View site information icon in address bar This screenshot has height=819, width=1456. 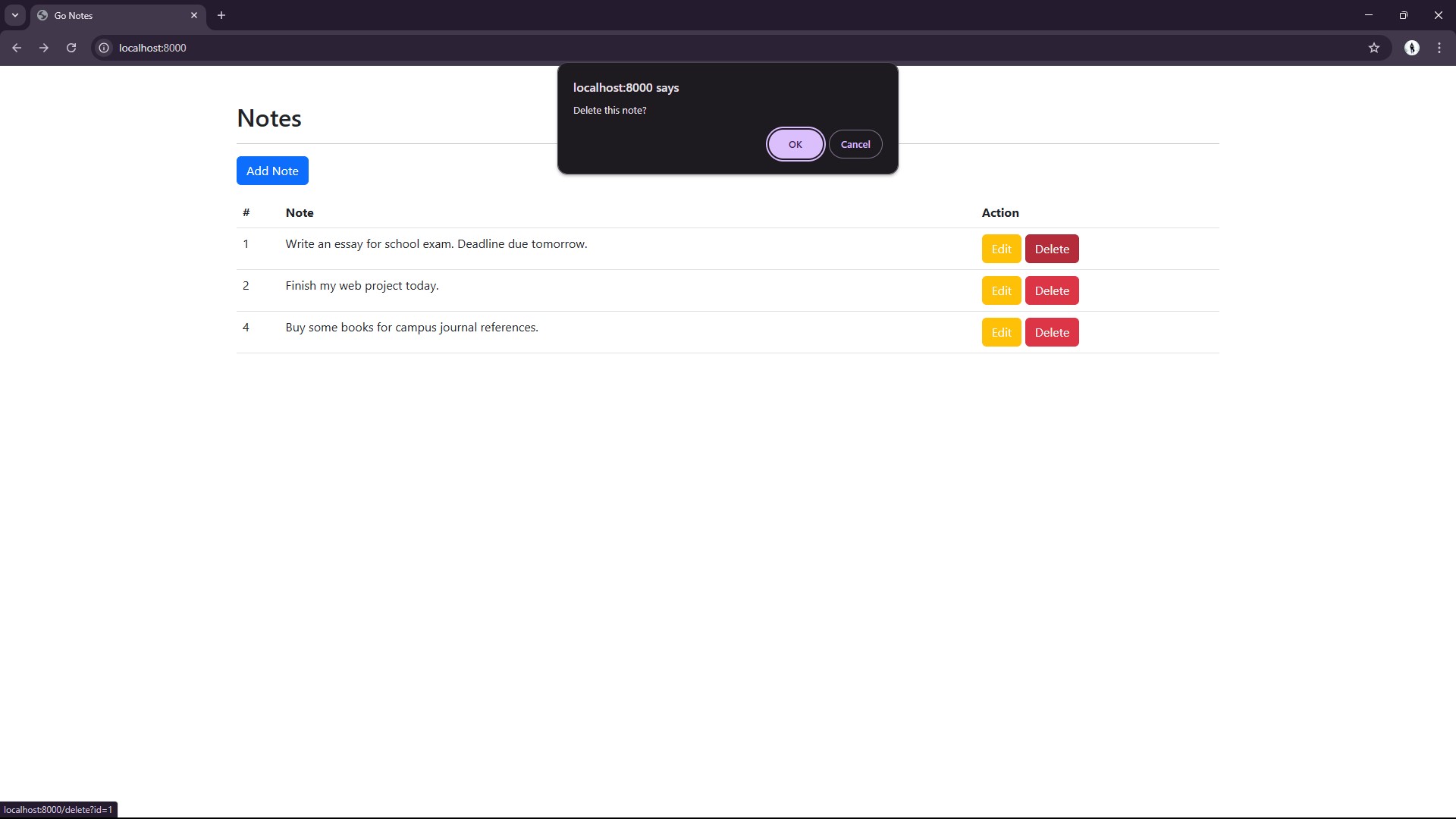(x=104, y=48)
